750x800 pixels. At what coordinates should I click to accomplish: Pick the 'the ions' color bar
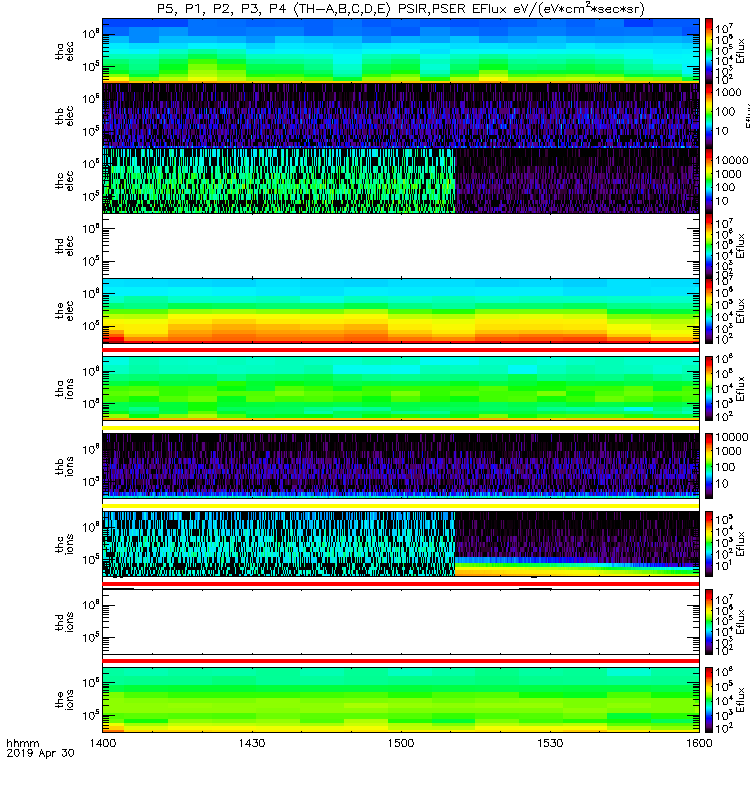(709, 699)
